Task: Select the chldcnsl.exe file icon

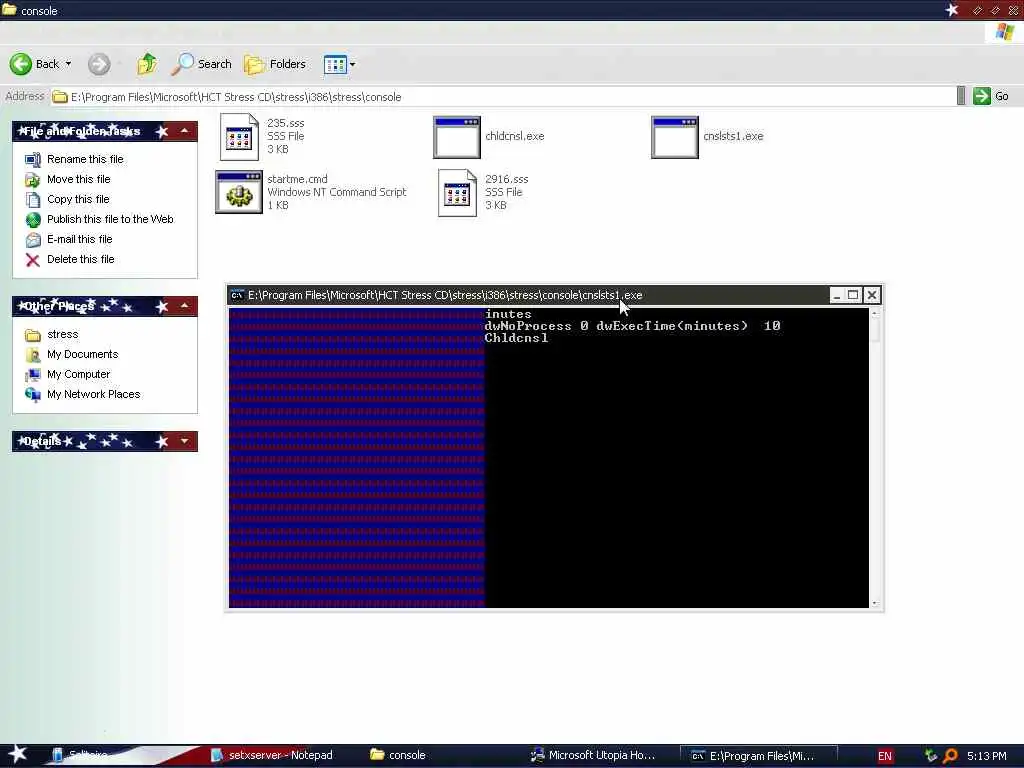Action: [x=456, y=137]
